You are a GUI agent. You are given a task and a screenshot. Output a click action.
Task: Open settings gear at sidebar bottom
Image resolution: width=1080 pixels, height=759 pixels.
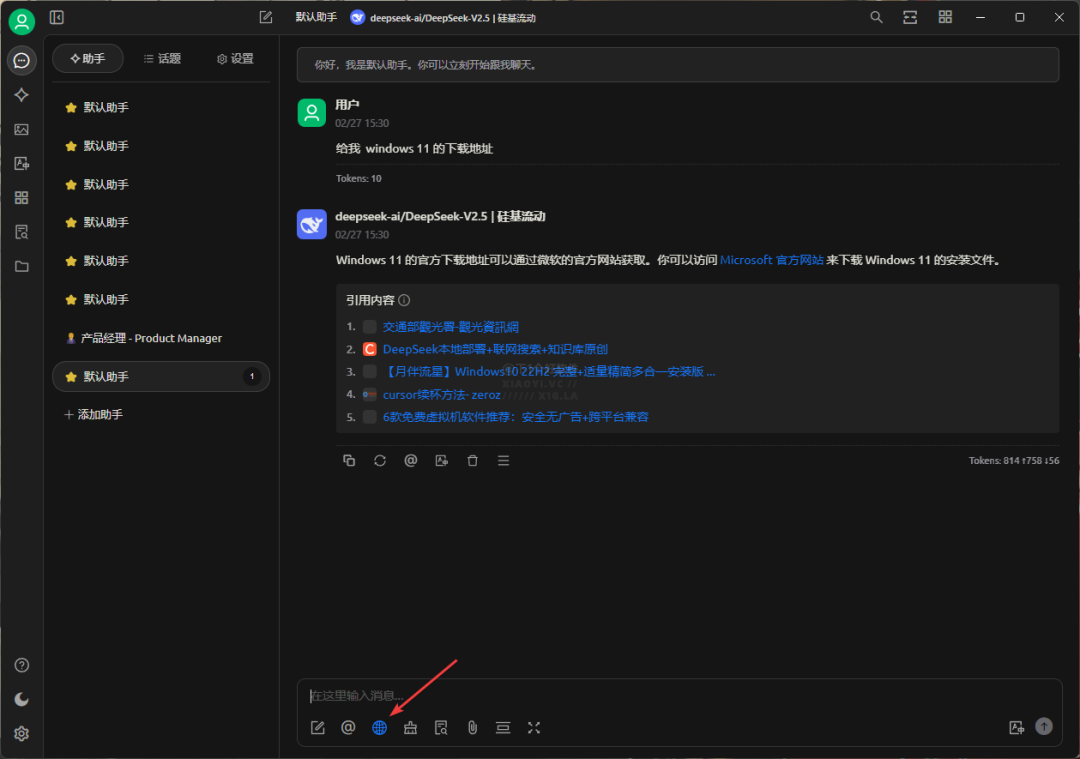pos(21,734)
